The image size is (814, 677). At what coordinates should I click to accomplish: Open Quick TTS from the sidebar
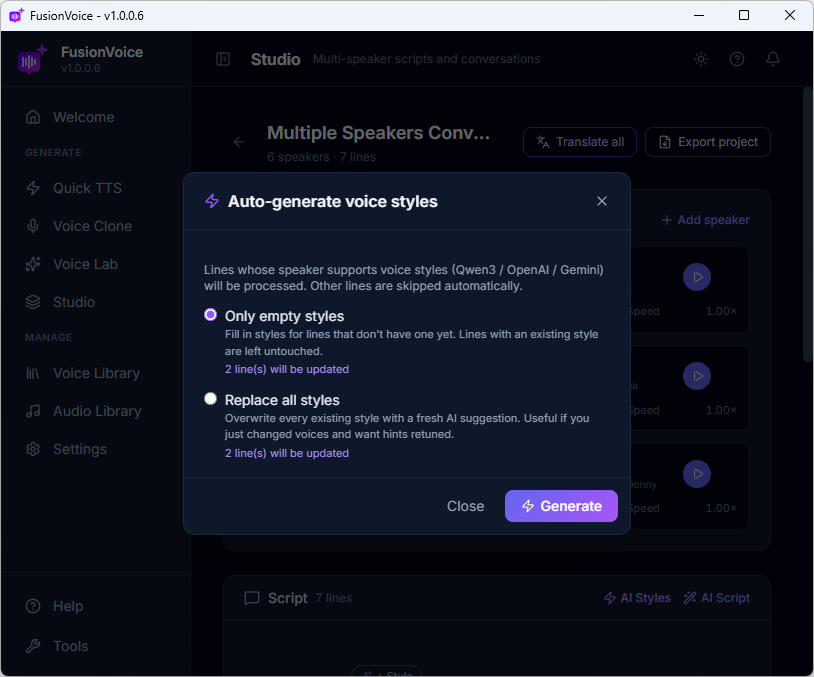(x=96, y=188)
